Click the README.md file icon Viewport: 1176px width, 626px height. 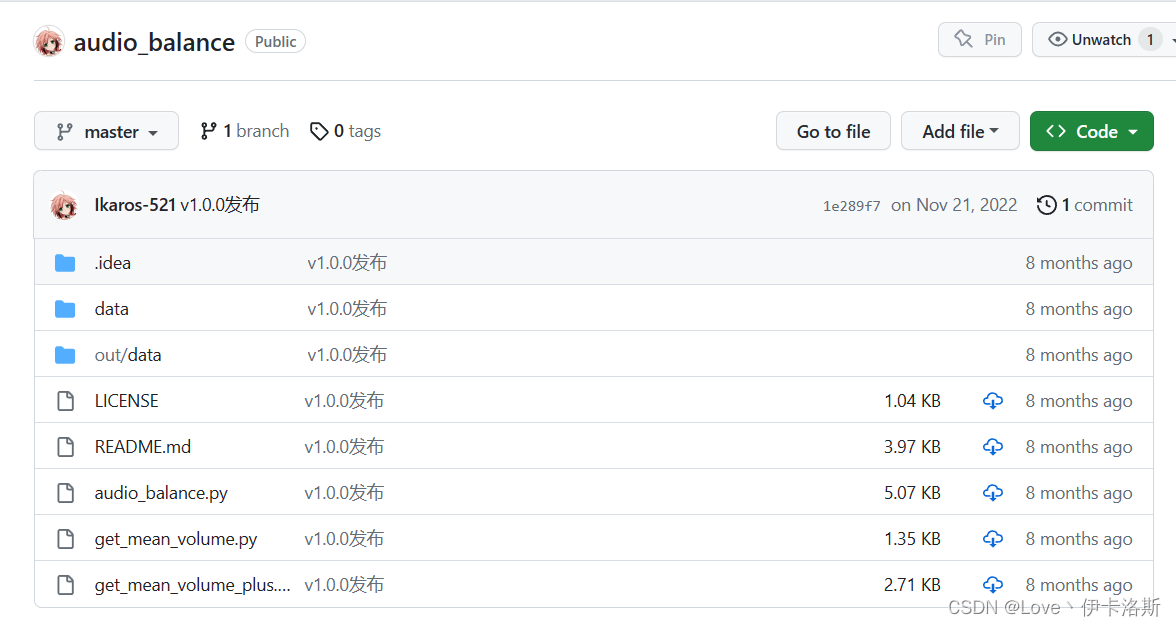(x=66, y=447)
